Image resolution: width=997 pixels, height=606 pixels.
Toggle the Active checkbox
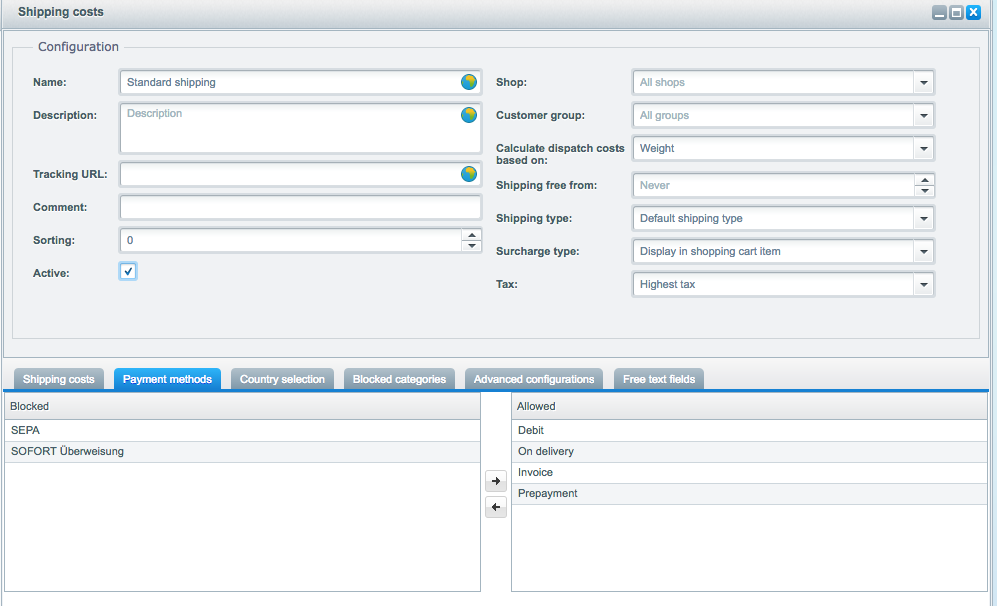[128, 272]
